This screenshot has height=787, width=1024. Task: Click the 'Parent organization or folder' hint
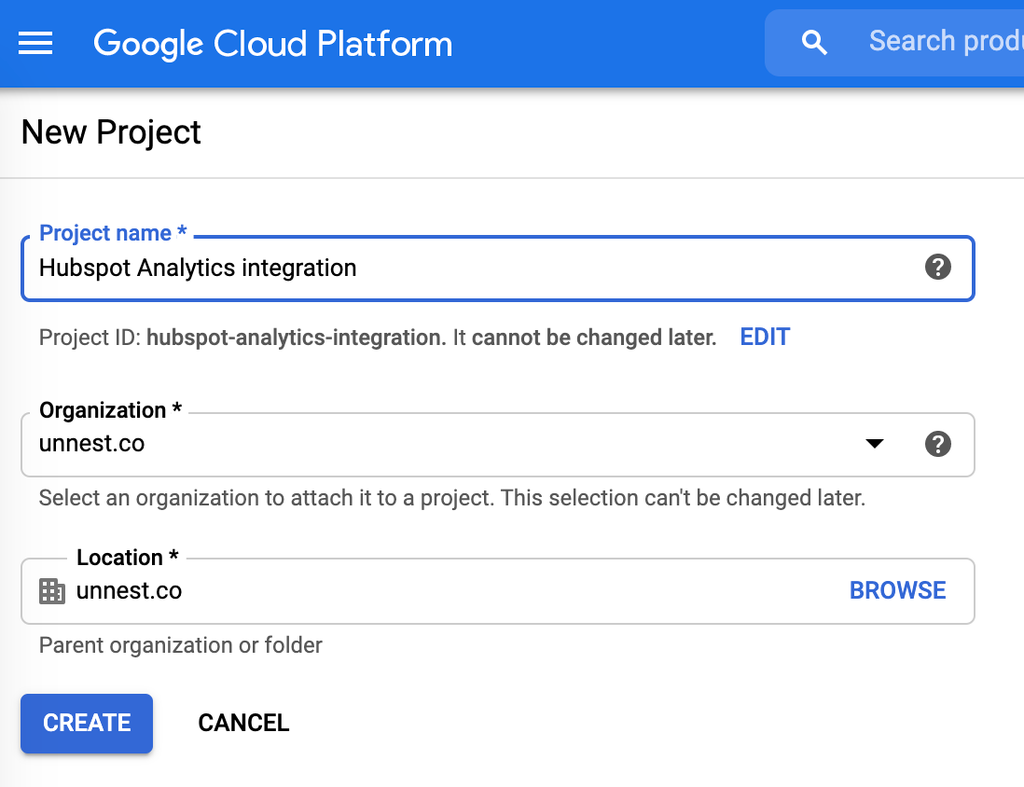pos(181,645)
